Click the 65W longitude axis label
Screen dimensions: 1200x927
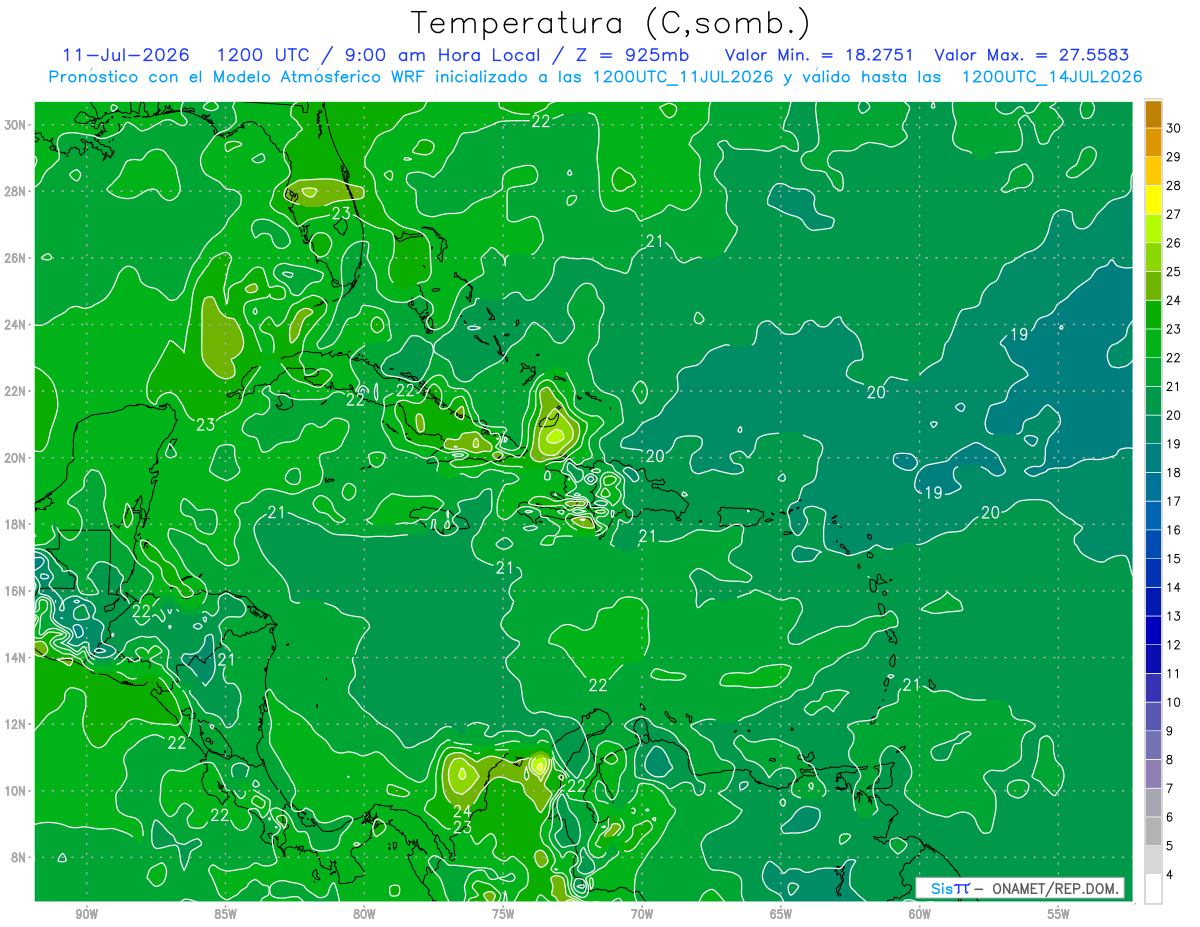point(781,914)
